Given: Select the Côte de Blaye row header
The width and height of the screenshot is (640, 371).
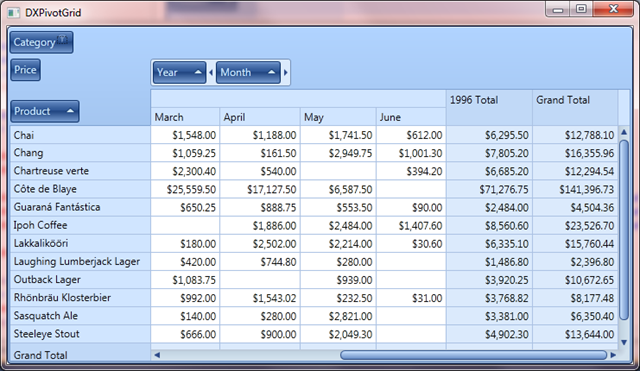Looking at the screenshot, I should click(x=80, y=189).
